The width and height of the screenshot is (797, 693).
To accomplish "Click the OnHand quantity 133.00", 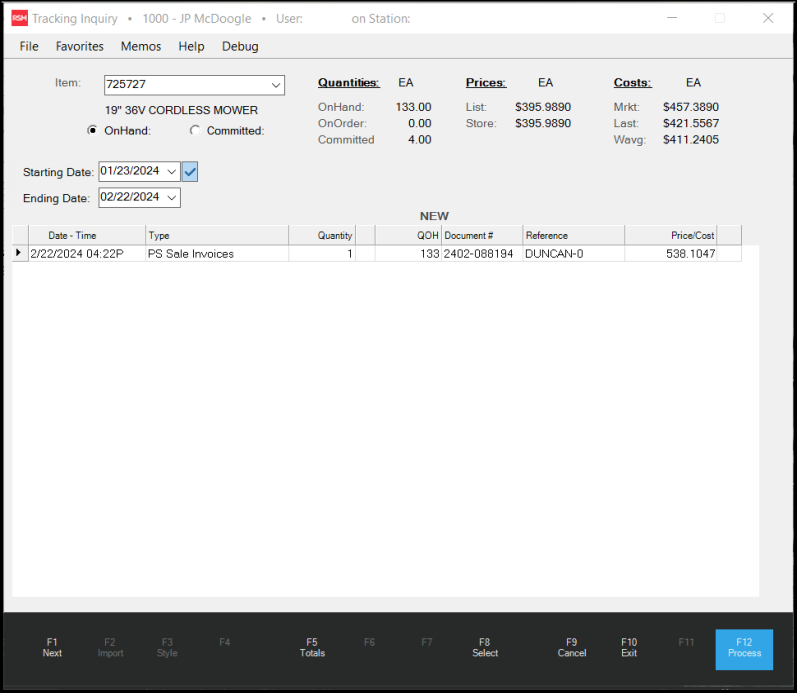I will pos(413,107).
